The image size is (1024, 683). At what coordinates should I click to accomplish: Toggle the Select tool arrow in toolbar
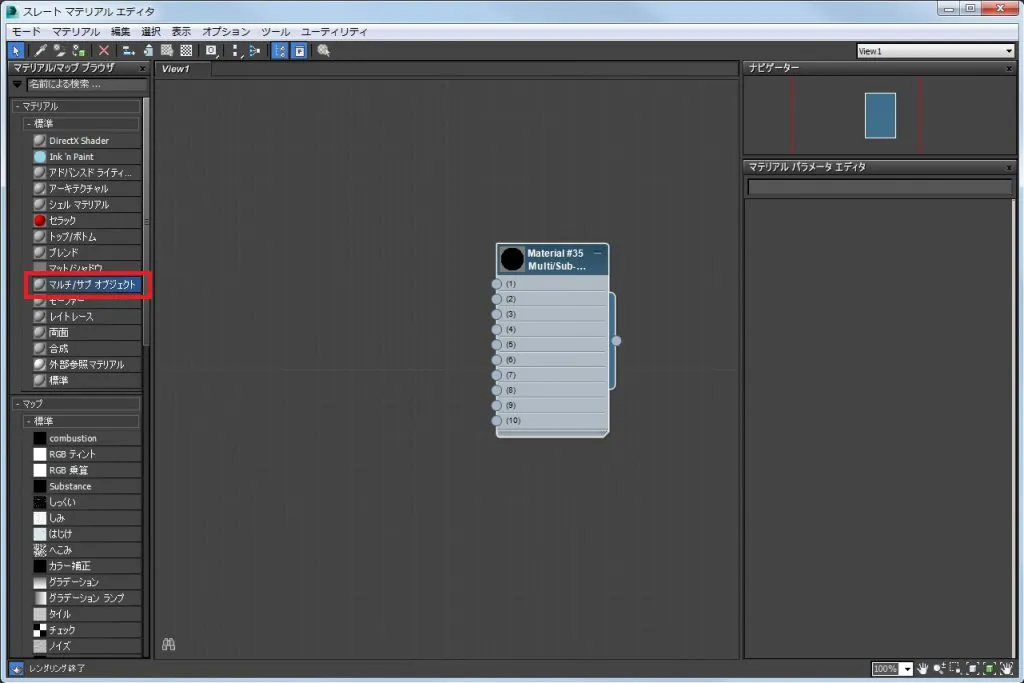(16, 50)
